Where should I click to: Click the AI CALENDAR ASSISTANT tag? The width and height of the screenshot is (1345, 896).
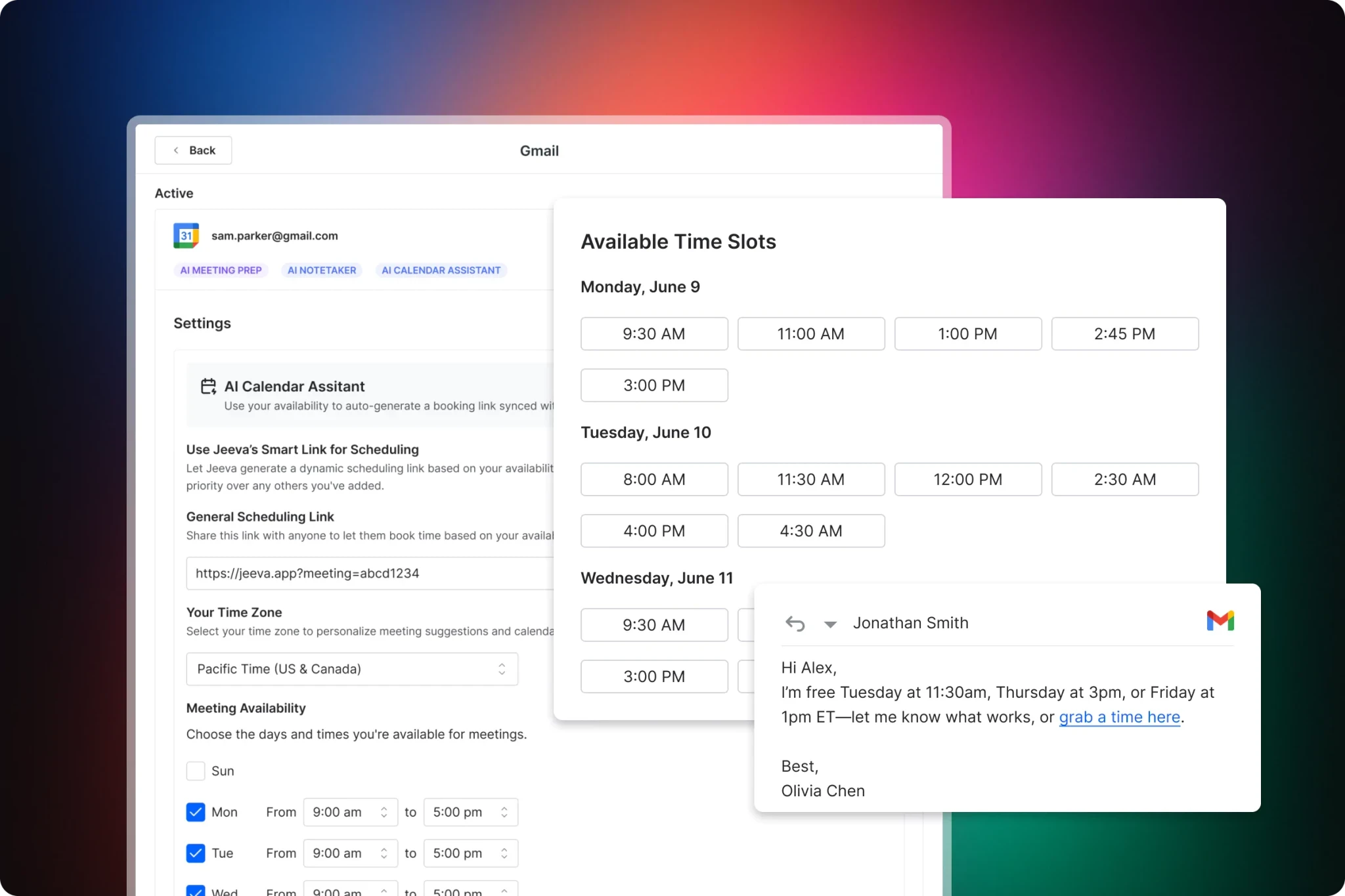click(441, 270)
